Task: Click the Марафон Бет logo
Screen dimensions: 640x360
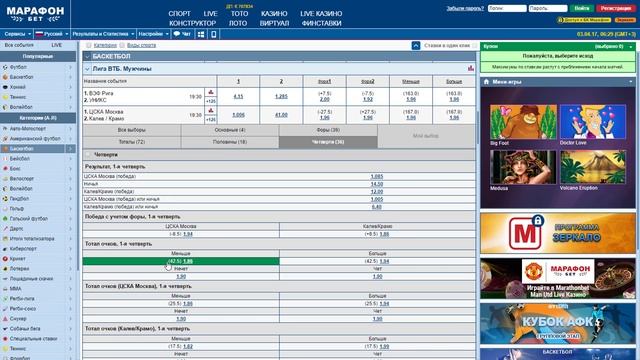Action: pos(35,14)
